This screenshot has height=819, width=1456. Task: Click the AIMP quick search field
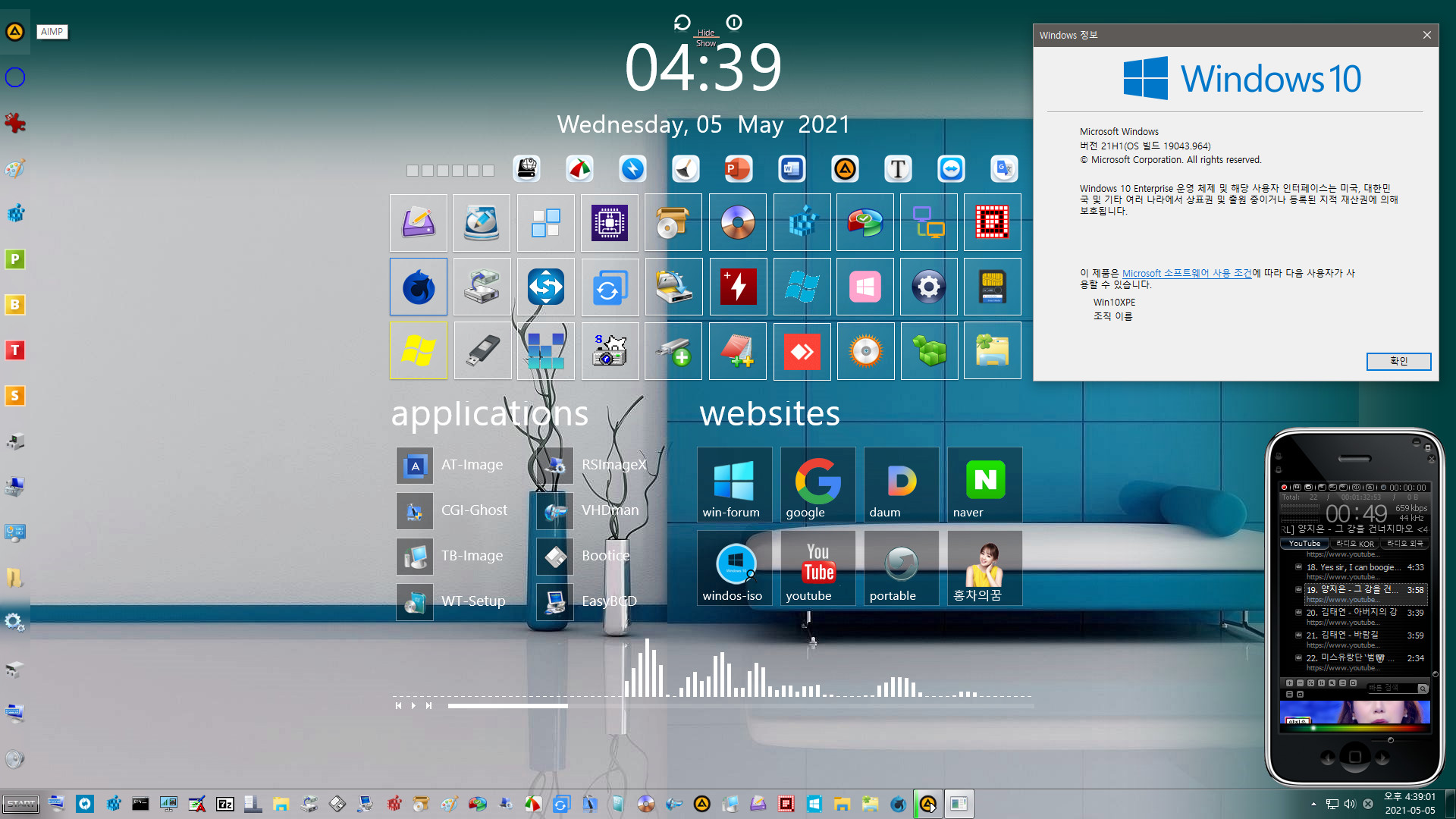point(1392,688)
